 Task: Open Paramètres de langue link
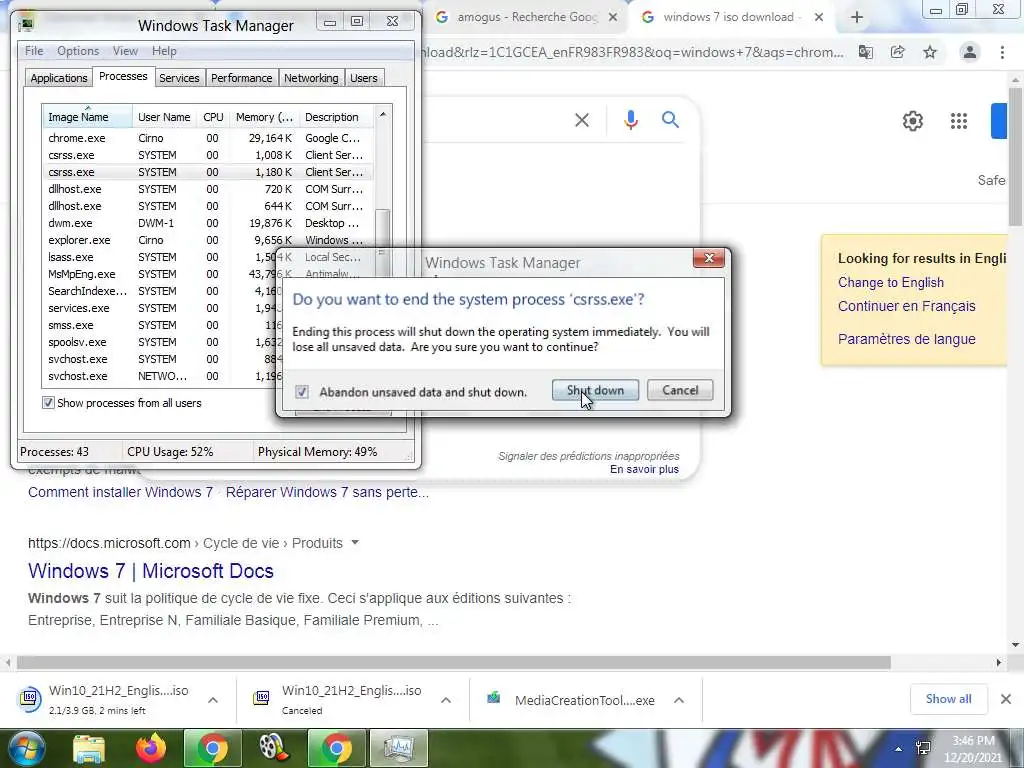906,339
